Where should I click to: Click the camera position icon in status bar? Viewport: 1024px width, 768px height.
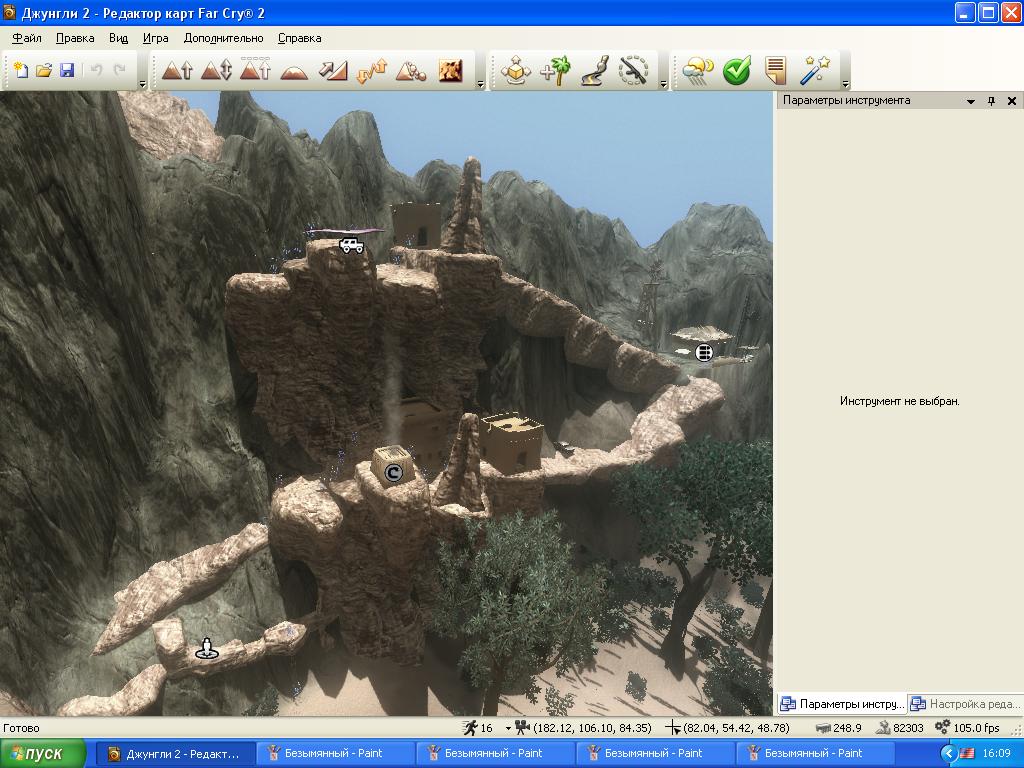click(x=522, y=728)
